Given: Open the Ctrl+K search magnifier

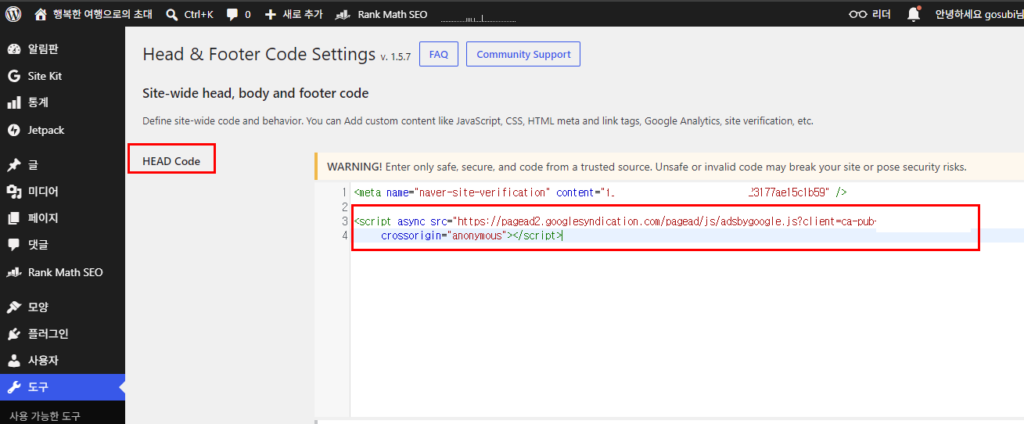Looking at the screenshot, I should tap(172, 14).
